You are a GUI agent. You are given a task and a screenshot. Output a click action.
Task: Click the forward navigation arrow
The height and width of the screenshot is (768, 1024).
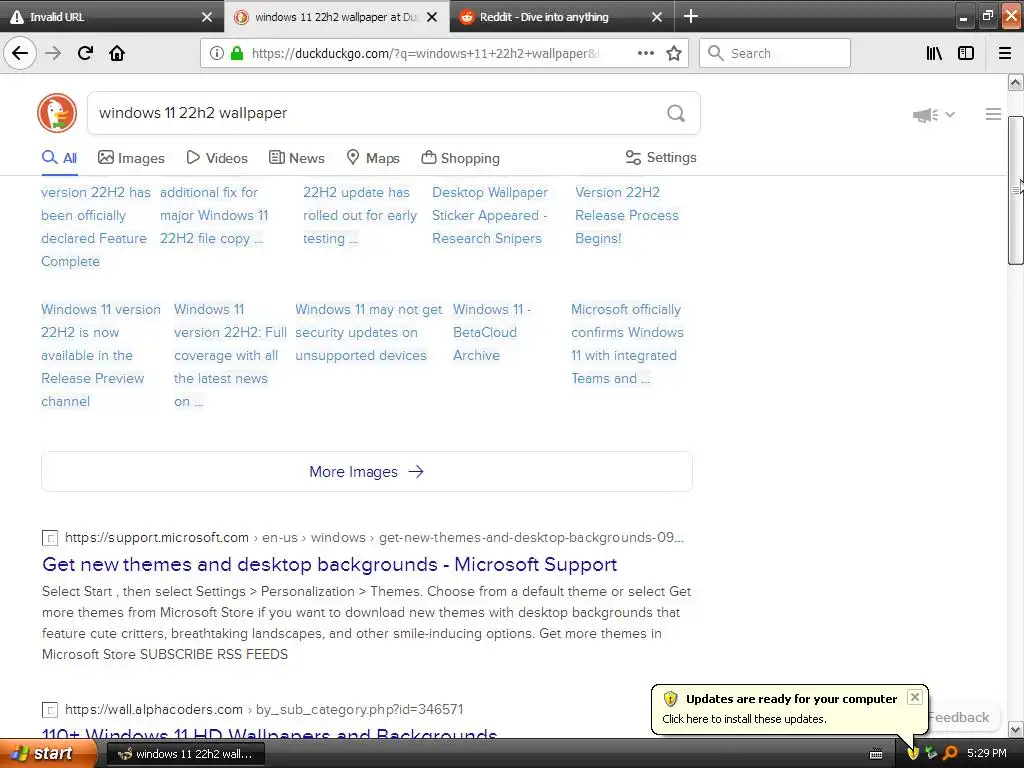pos(53,53)
